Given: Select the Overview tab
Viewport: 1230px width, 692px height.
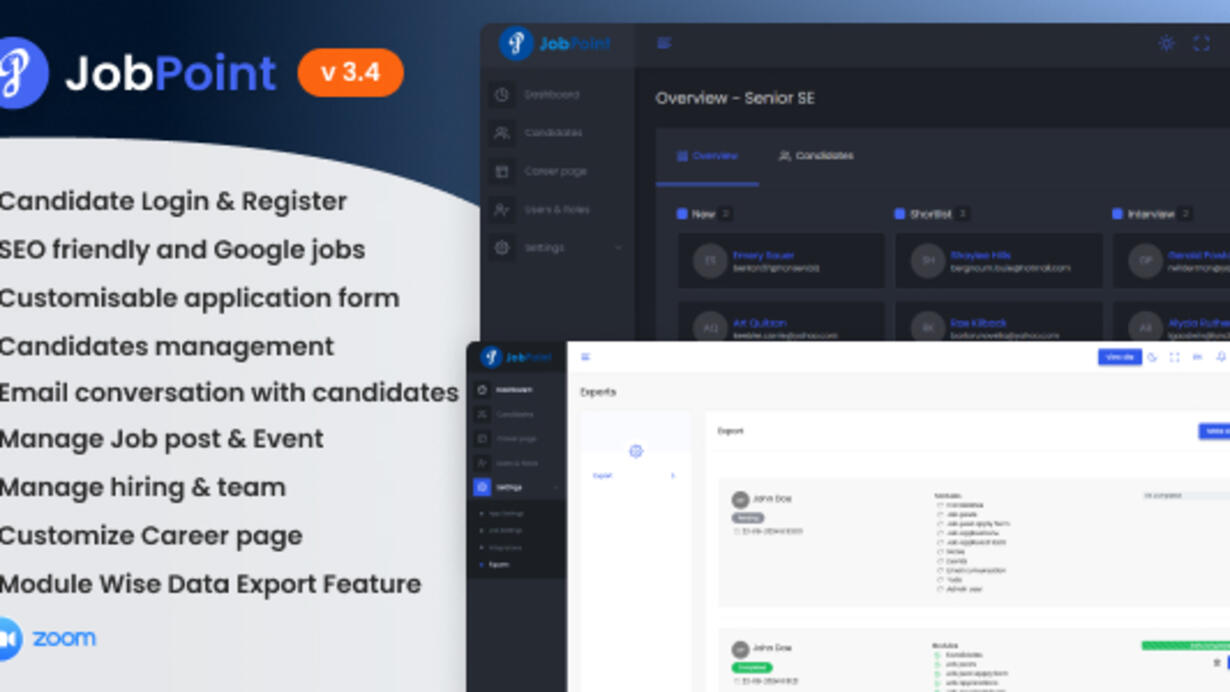Looking at the screenshot, I should (707, 156).
